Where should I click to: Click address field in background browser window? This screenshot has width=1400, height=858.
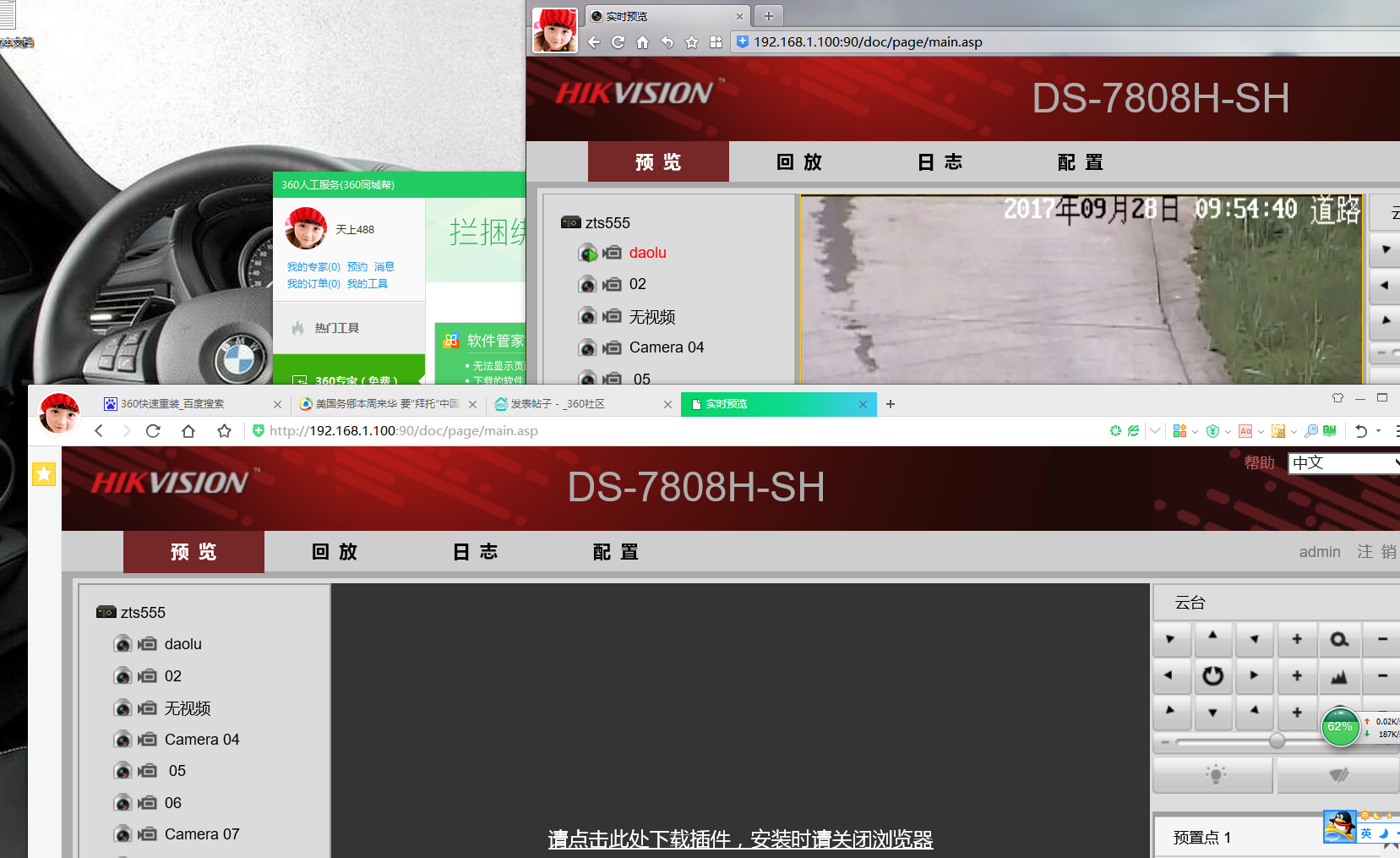pos(1065,42)
